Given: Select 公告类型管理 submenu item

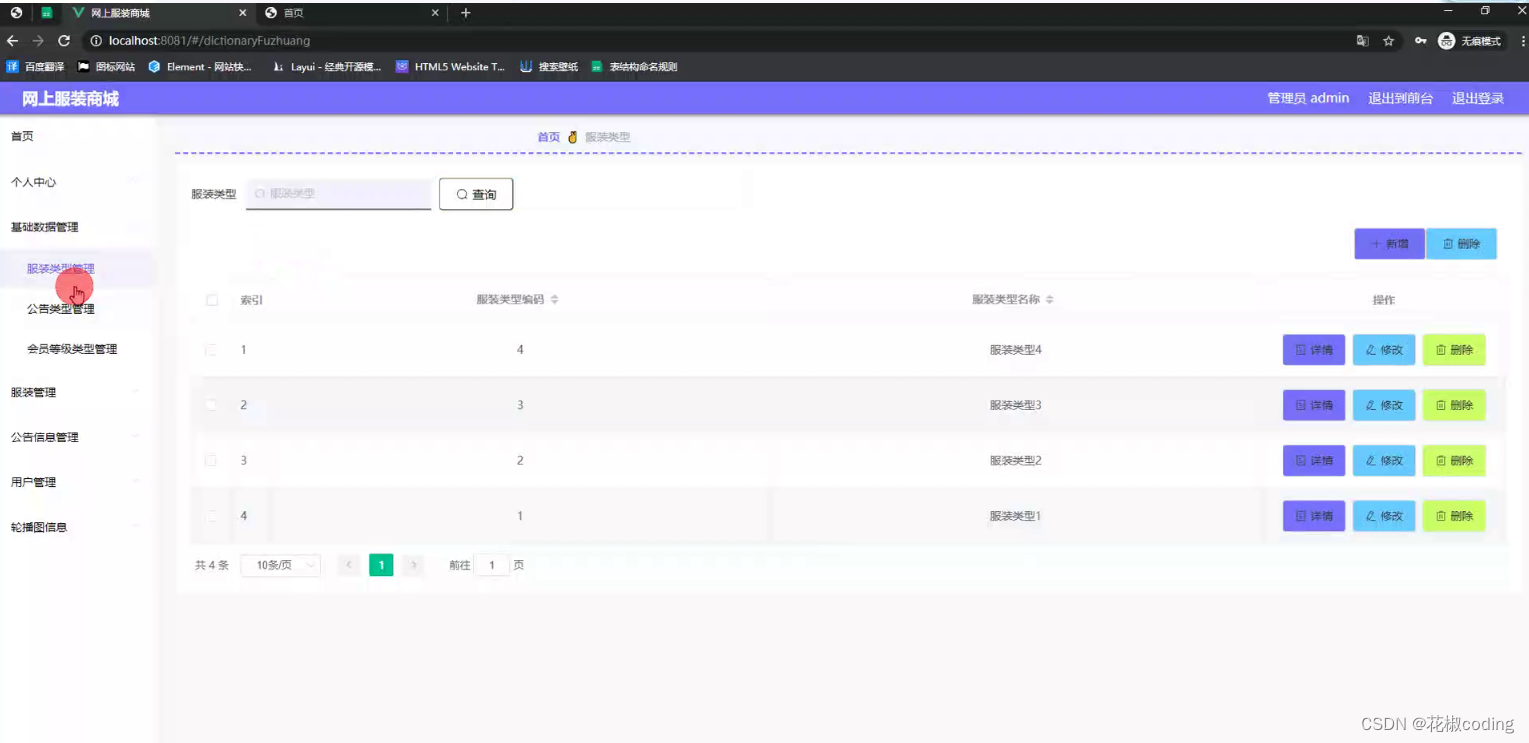Looking at the screenshot, I should point(61,309).
